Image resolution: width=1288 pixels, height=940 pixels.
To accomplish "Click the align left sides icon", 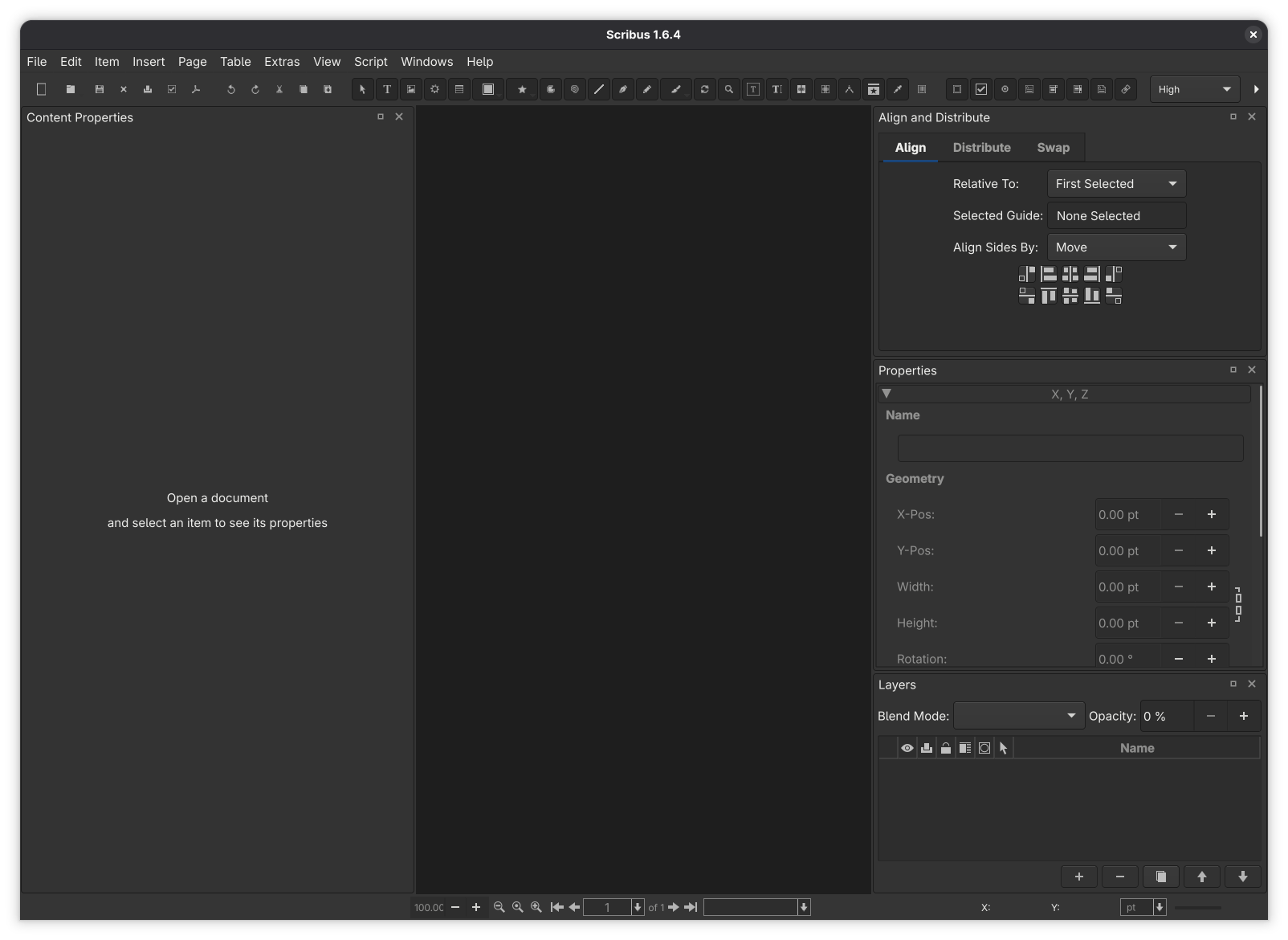I will click(1049, 275).
